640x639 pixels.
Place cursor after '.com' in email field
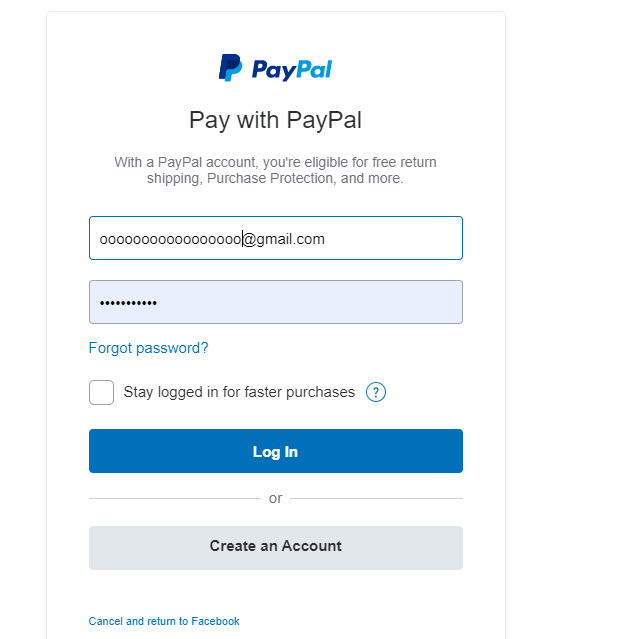coord(325,239)
